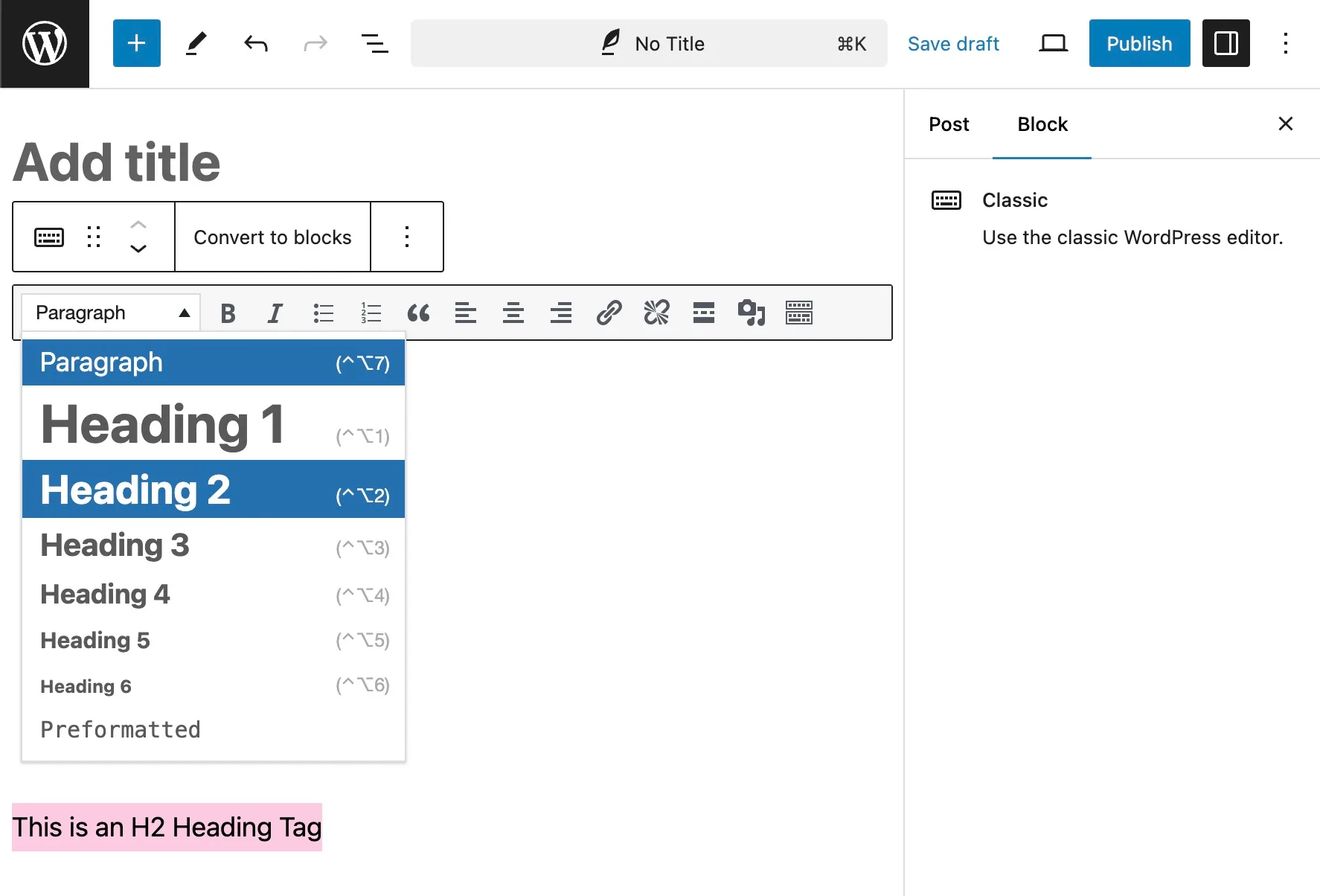
Task: Insert a numbered list
Action: pyautogui.click(x=371, y=313)
